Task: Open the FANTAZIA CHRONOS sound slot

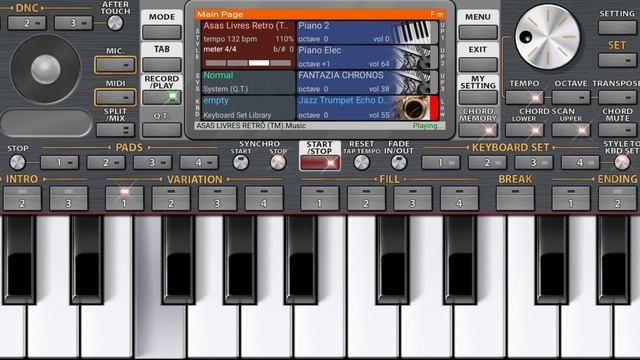Action: tap(367, 82)
